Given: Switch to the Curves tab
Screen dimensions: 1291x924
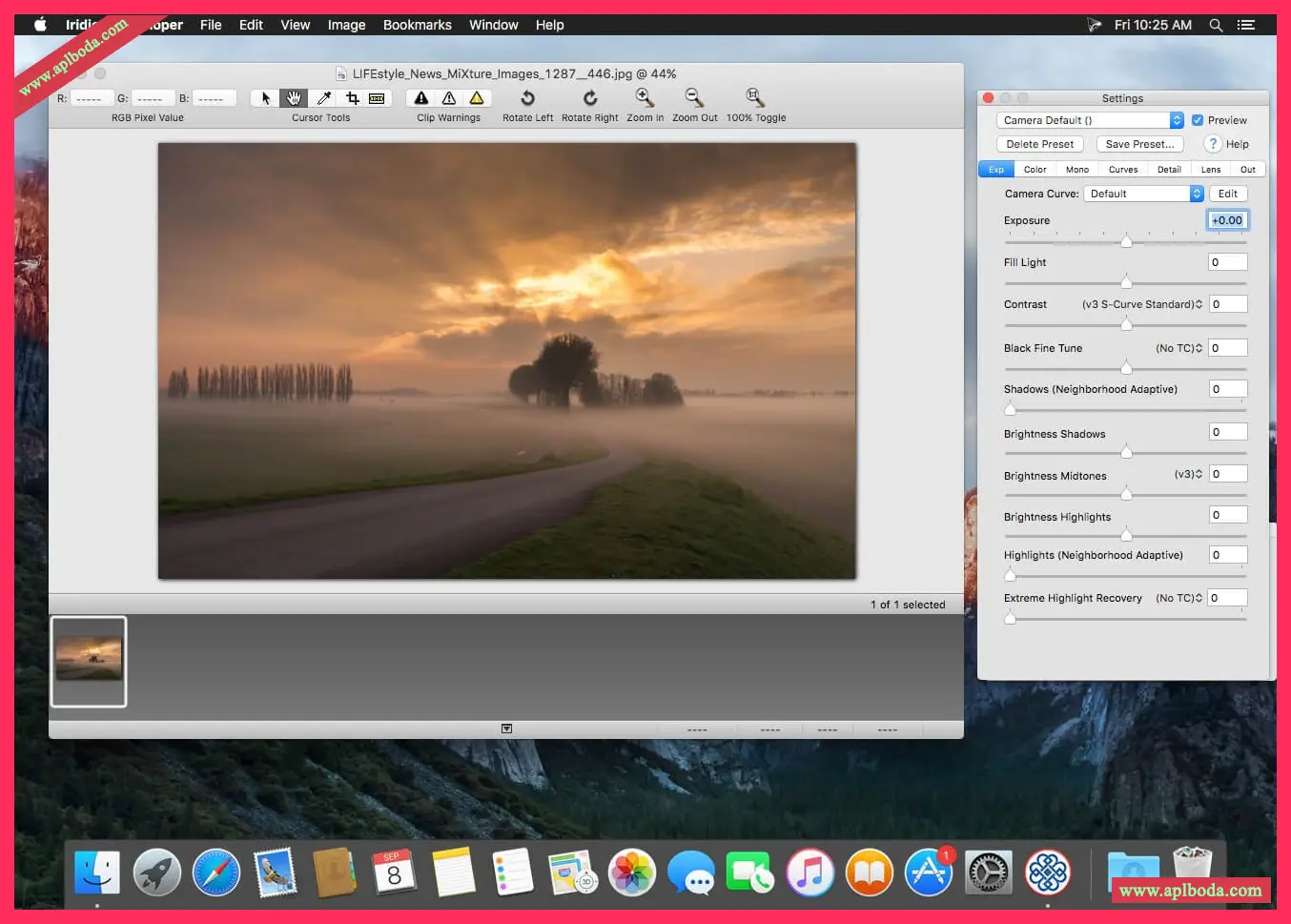Looking at the screenshot, I should [x=1122, y=170].
